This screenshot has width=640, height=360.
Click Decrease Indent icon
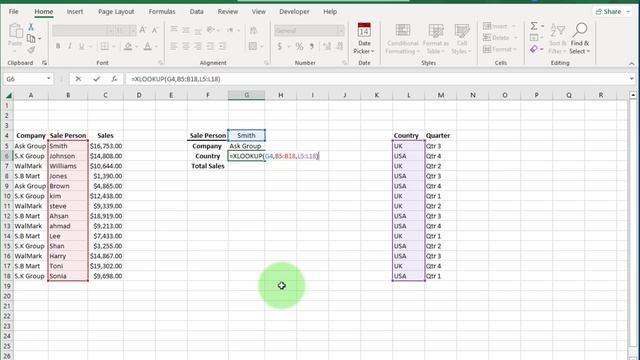[210, 46]
